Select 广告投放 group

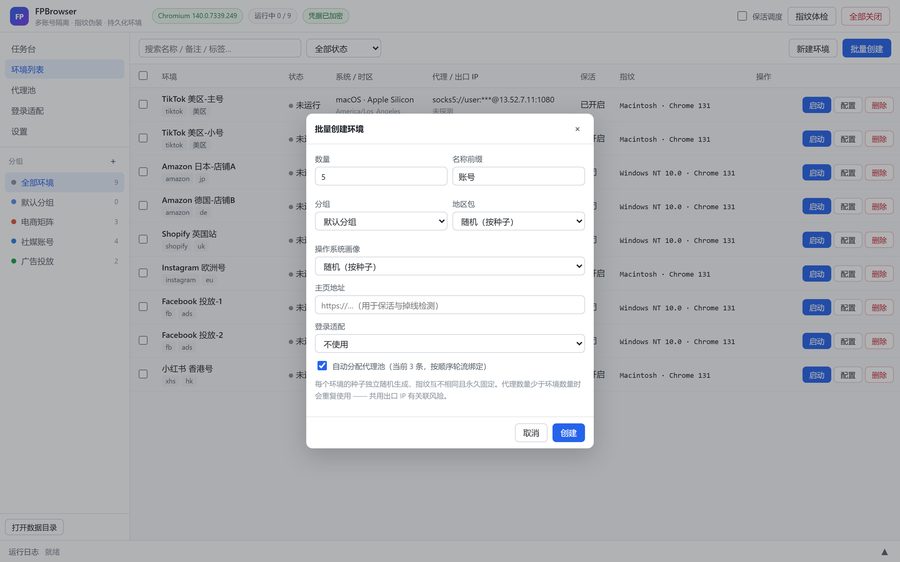pyautogui.click(x=64, y=261)
